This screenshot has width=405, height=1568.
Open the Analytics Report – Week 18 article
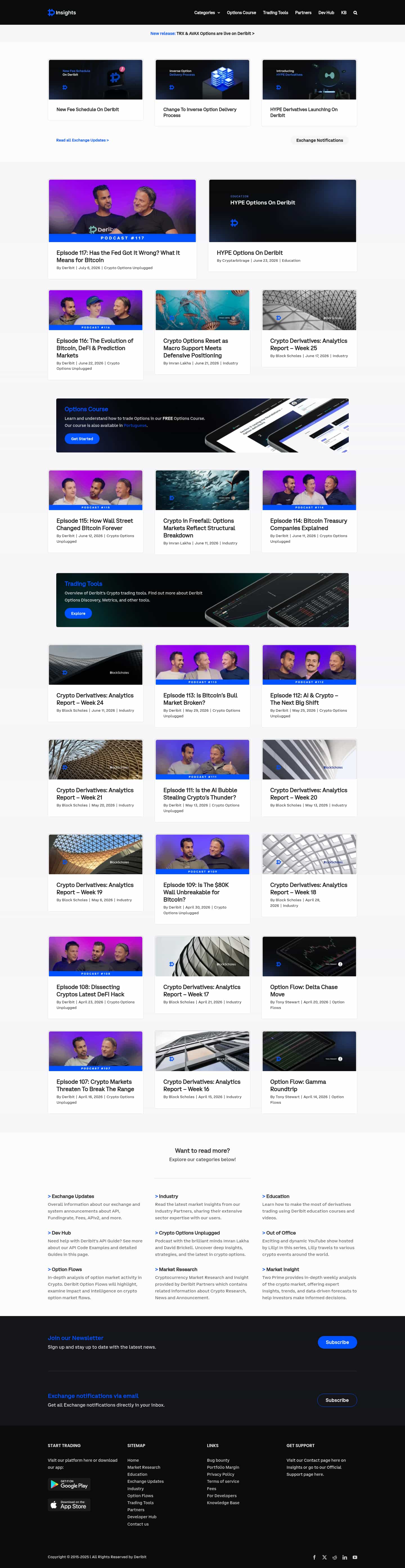pyautogui.click(x=309, y=889)
